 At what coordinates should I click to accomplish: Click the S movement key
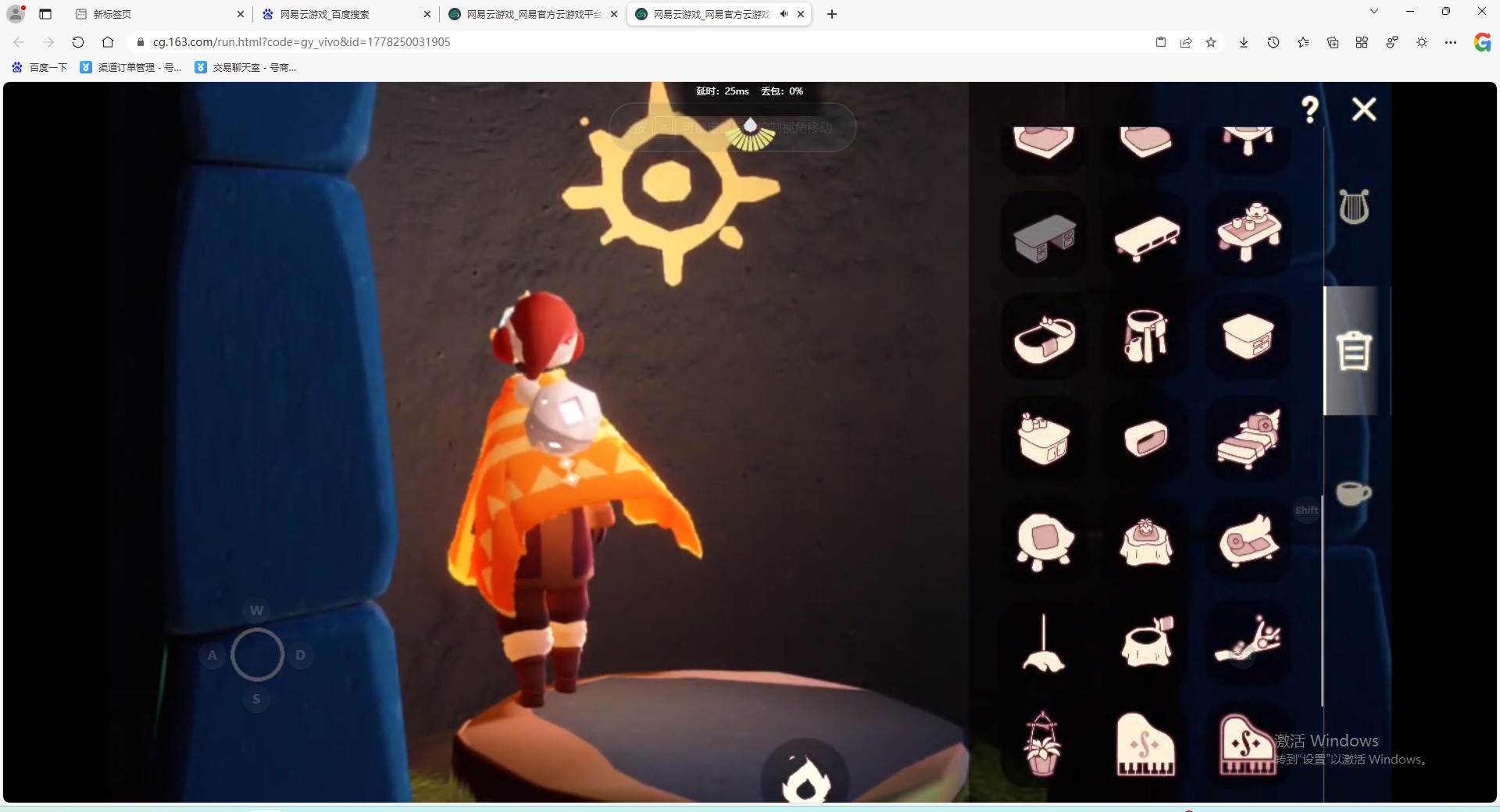coord(256,699)
